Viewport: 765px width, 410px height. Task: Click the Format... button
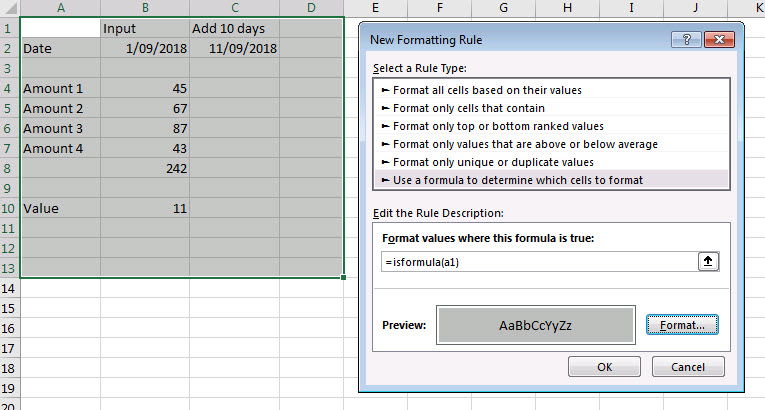(x=683, y=325)
